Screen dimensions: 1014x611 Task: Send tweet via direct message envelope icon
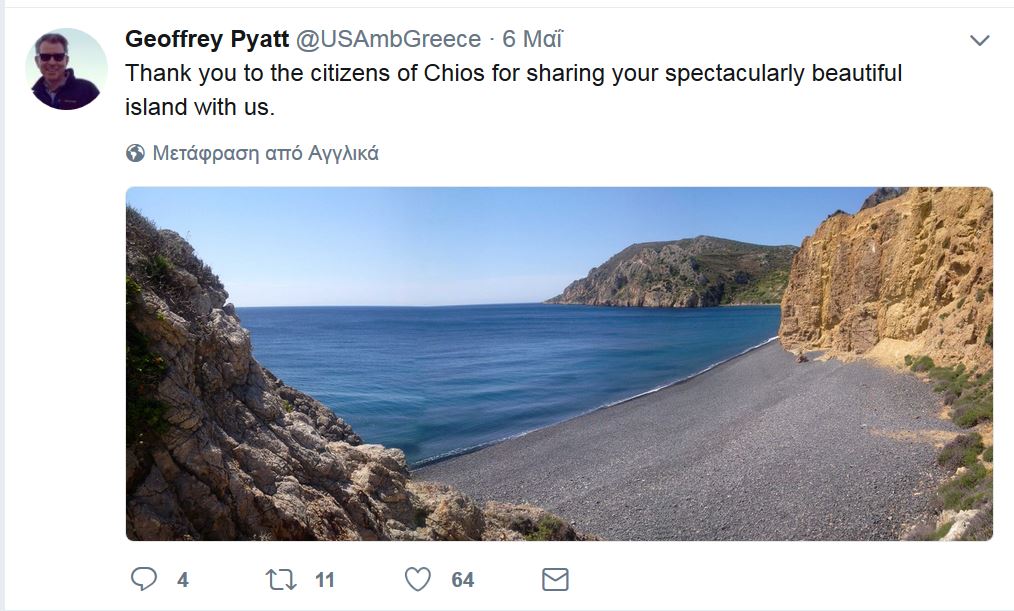555,579
